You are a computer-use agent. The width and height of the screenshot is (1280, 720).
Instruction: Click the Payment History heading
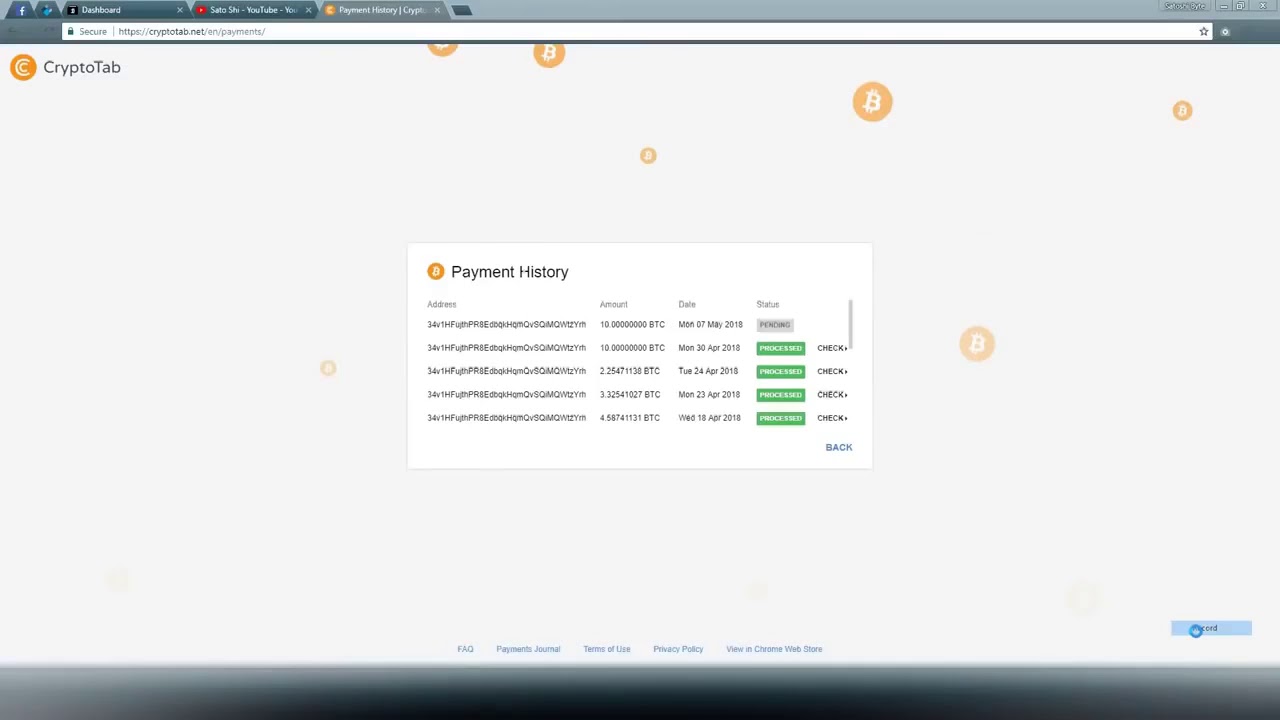[510, 272]
